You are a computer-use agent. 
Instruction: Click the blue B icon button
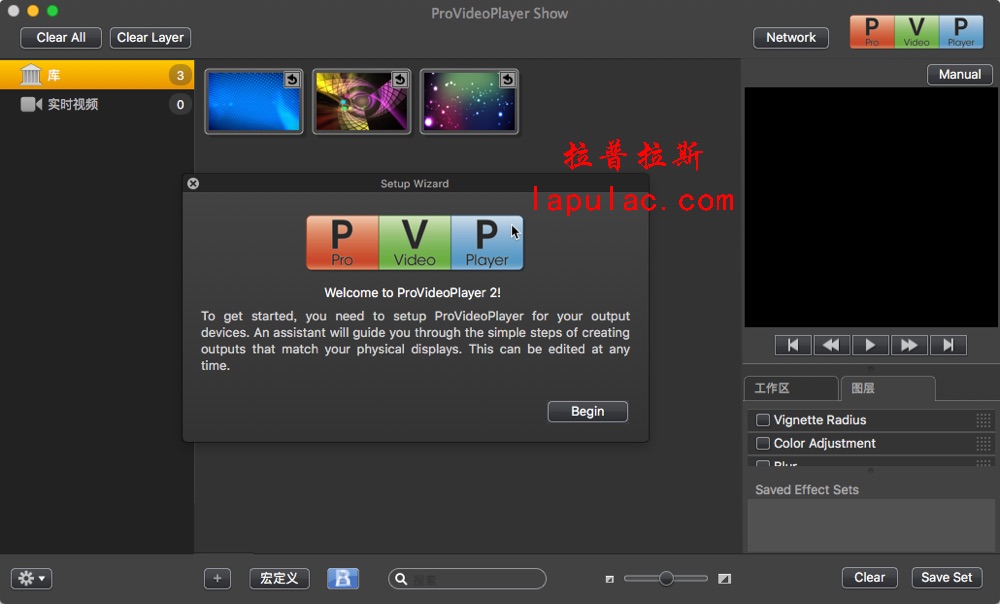coord(343,579)
